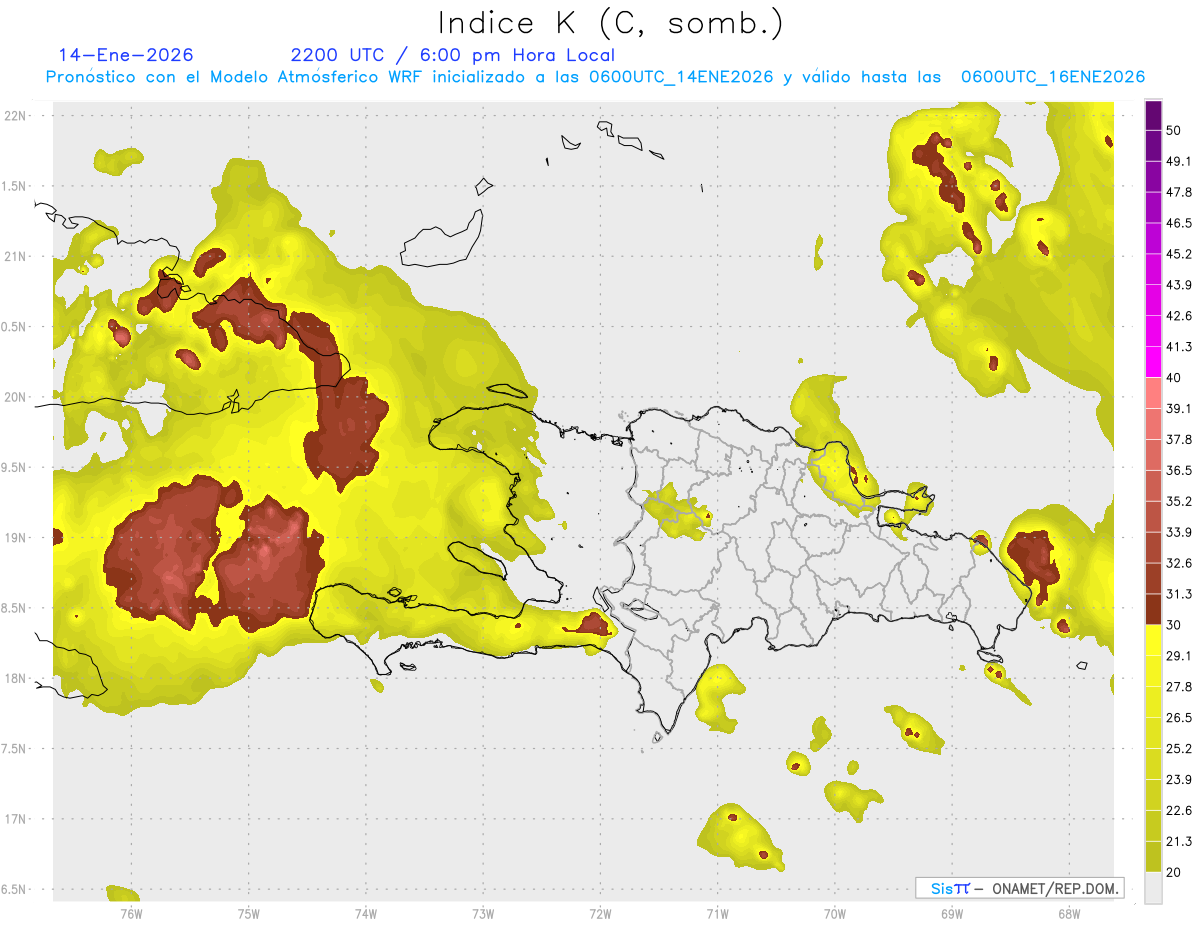Pick the gray swatch below 20

click(1153, 888)
